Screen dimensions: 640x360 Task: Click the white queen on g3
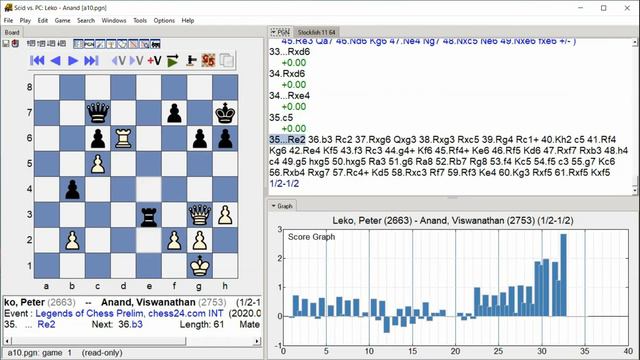click(200, 214)
